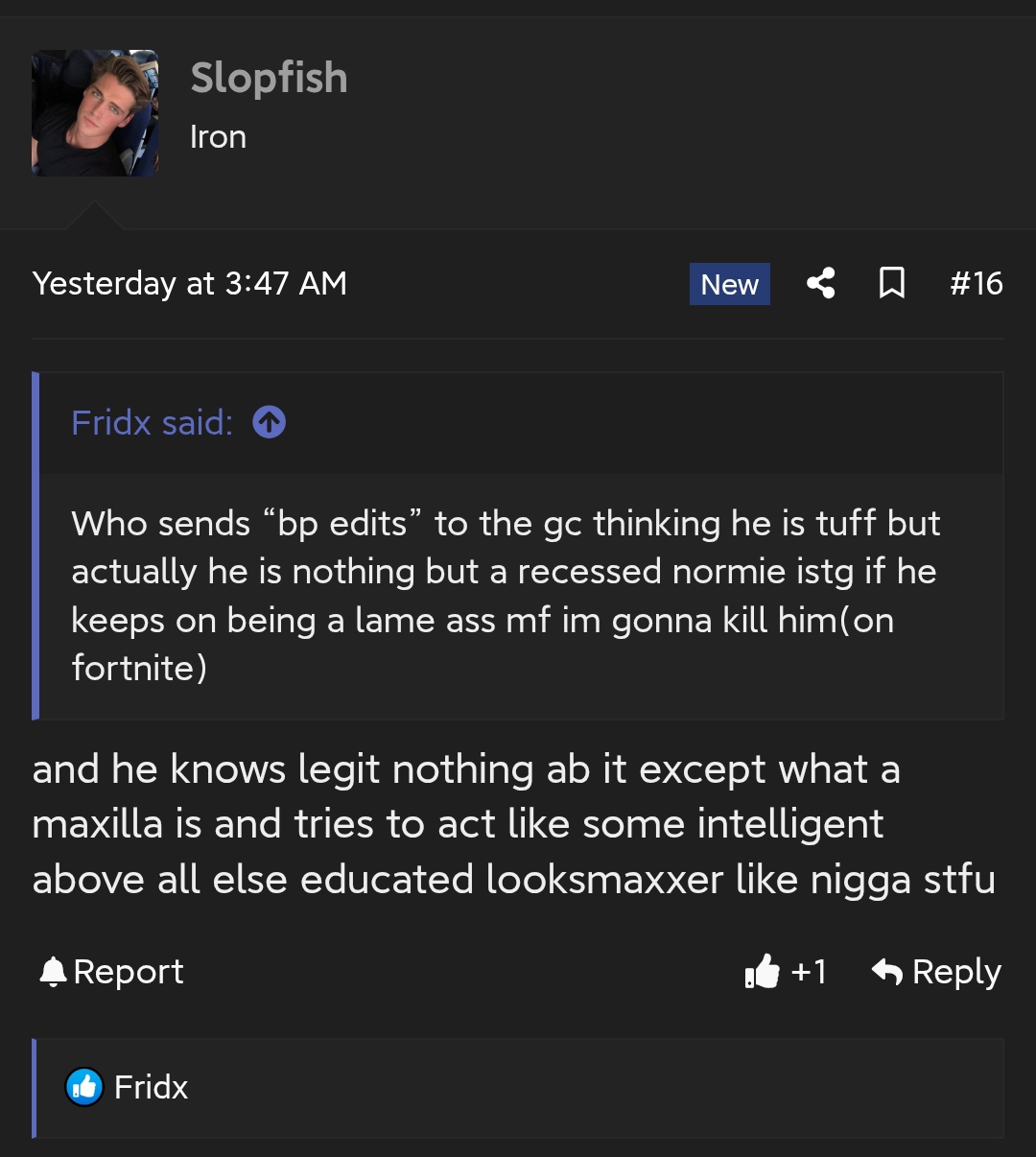Click the blue like reaction badge
This screenshot has height=1157, width=1036.
84,1087
